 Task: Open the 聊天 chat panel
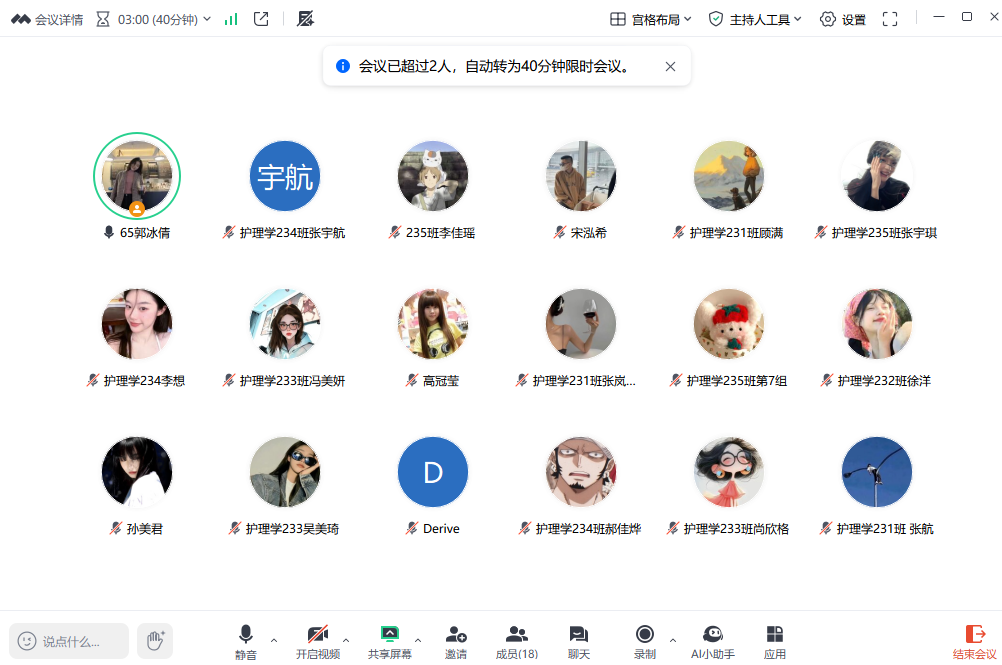pos(578,640)
